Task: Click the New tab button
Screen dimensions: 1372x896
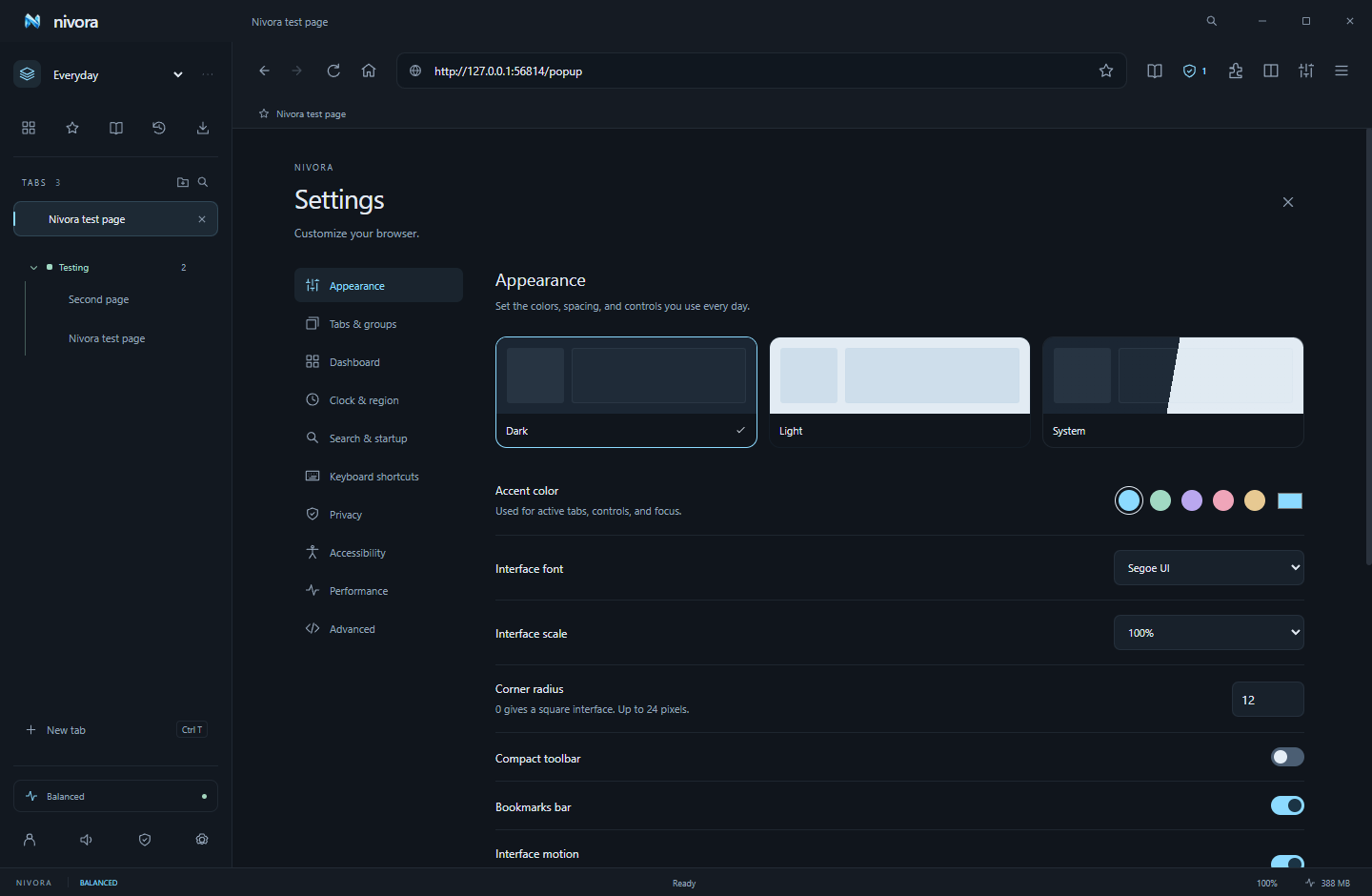Action: [x=115, y=730]
